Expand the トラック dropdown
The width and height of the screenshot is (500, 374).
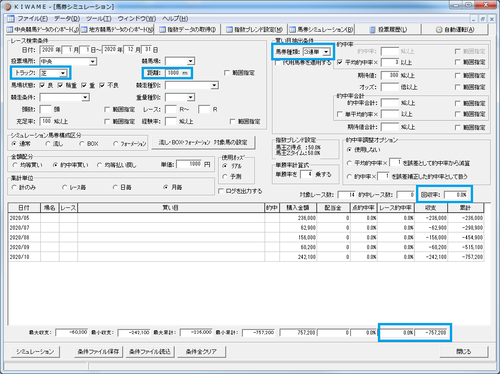63,73
